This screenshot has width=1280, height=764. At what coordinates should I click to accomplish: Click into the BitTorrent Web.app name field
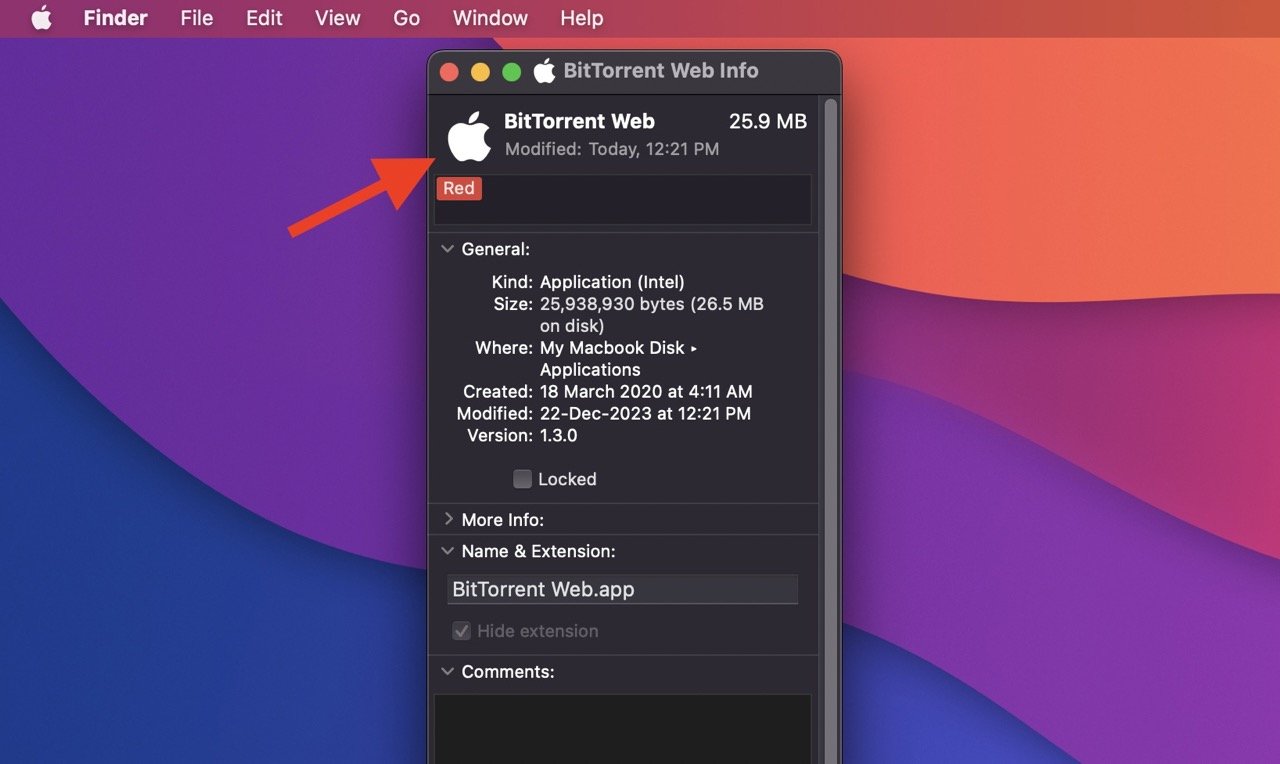click(x=622, y=589)
